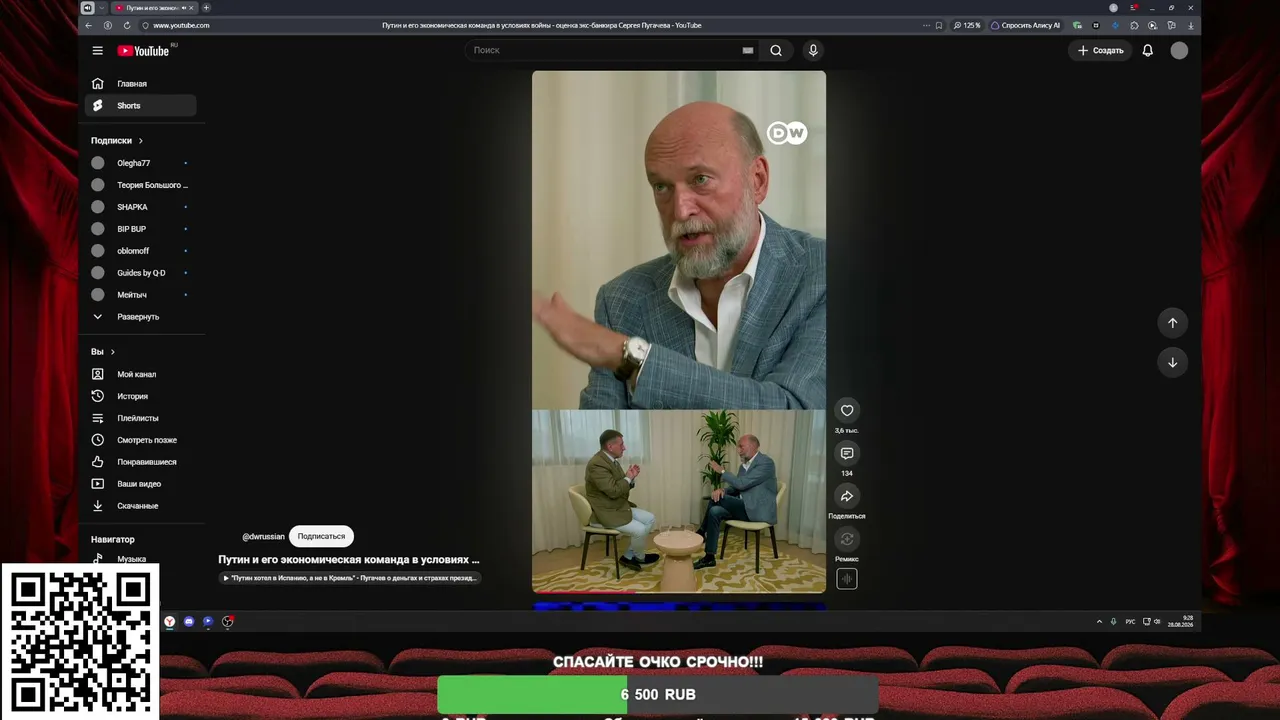This screenshot has width=1280, height=720.
Task: Click the Short title text
Action: pos(349,560)
